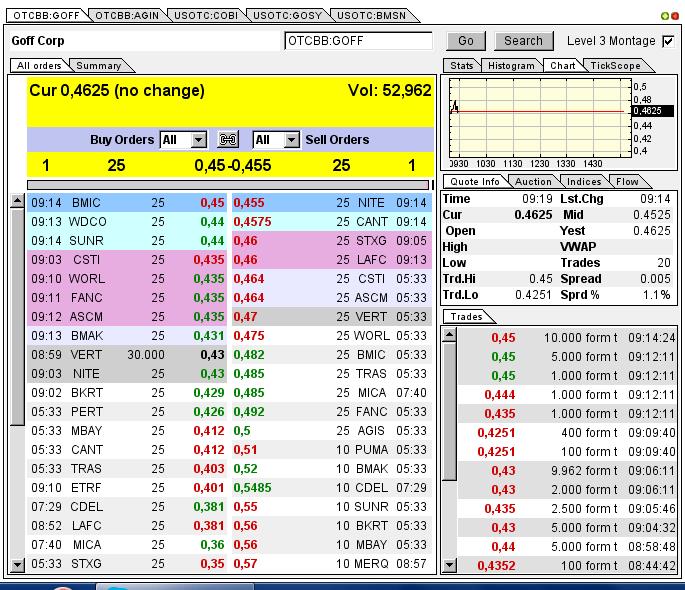Click the 9.962 trade at 09:06:11
Screen dimensions: 685x590
tap(567, 471)
